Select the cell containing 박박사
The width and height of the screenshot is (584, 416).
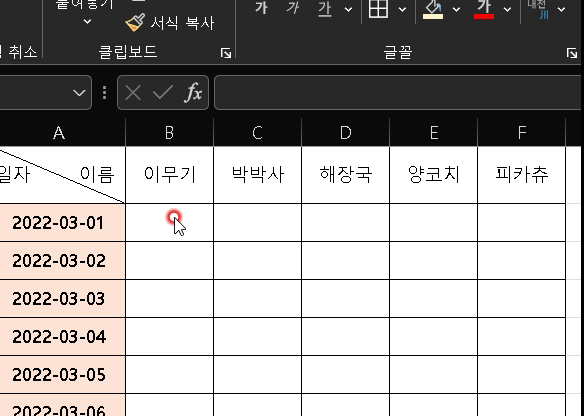tap(257, 175)
